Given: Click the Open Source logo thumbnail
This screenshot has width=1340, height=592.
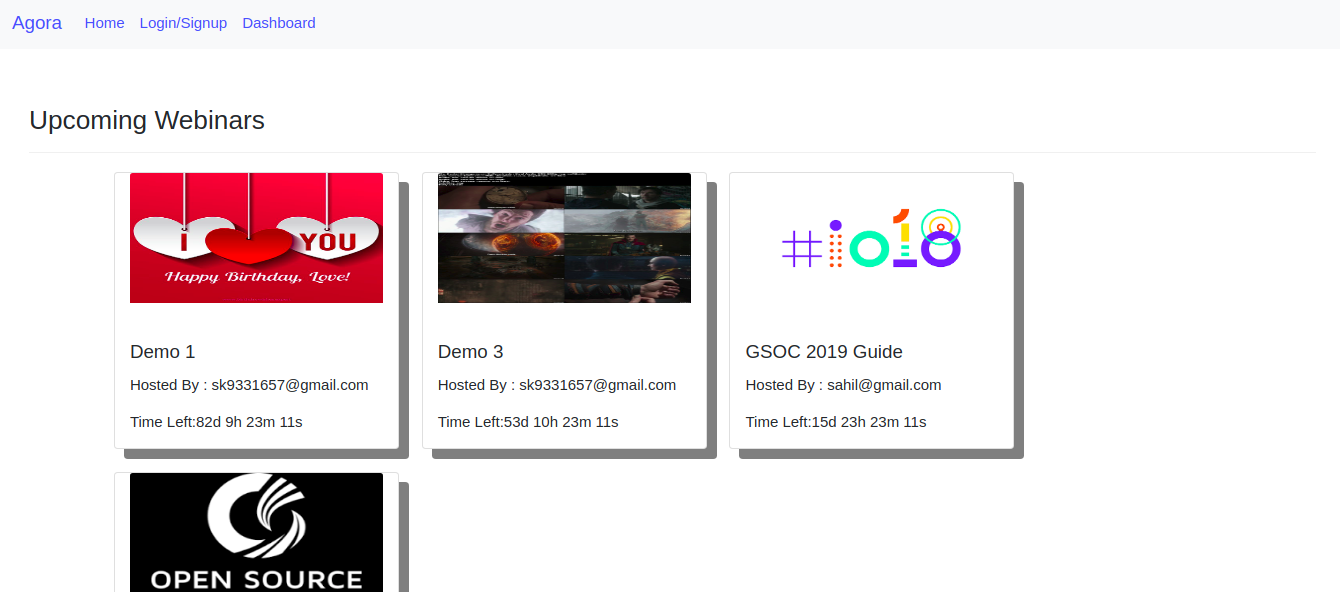Looking at the screenshot, I should [256, 532].
